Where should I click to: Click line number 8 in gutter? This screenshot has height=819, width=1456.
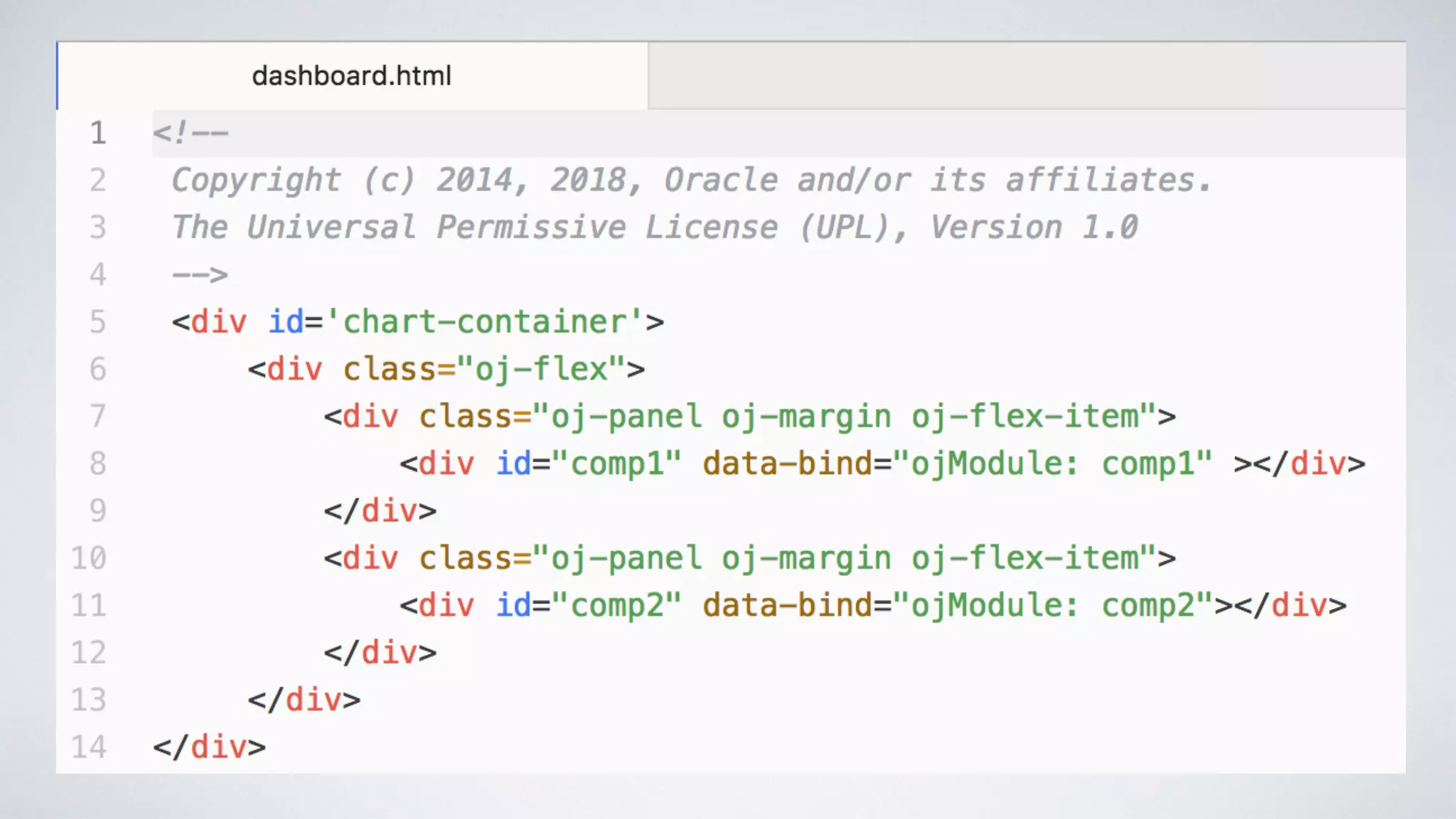(x=98, y=464)
